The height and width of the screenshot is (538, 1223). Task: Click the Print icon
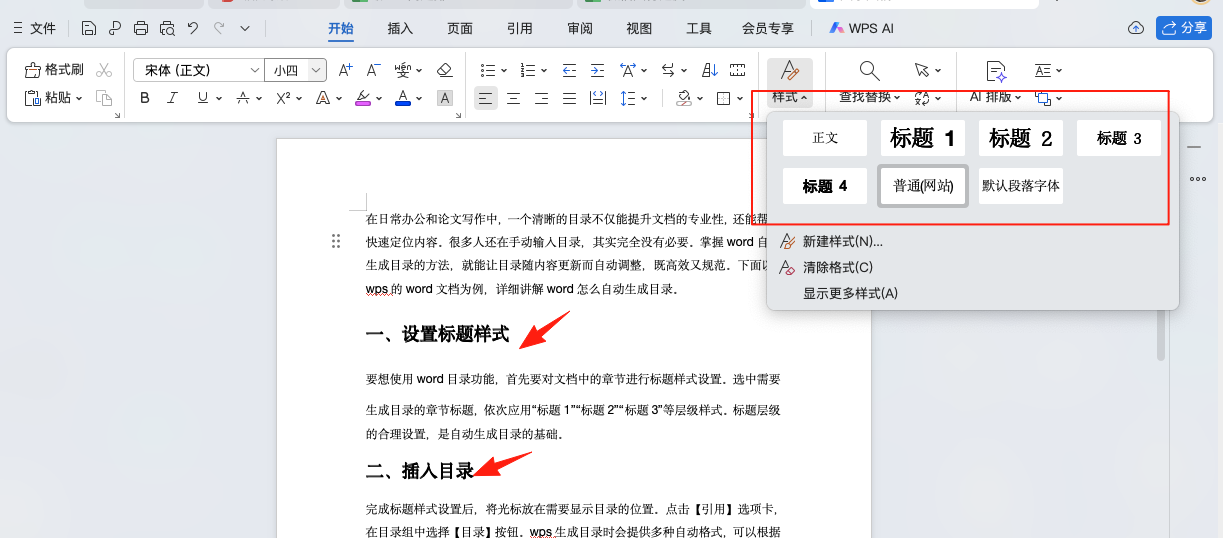(x=141, y=28)
